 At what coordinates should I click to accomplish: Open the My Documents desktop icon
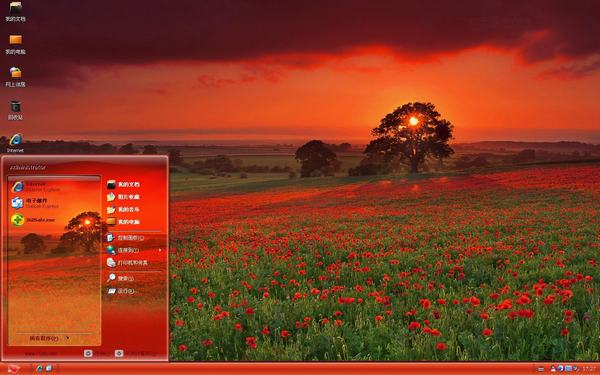(15, 11)
